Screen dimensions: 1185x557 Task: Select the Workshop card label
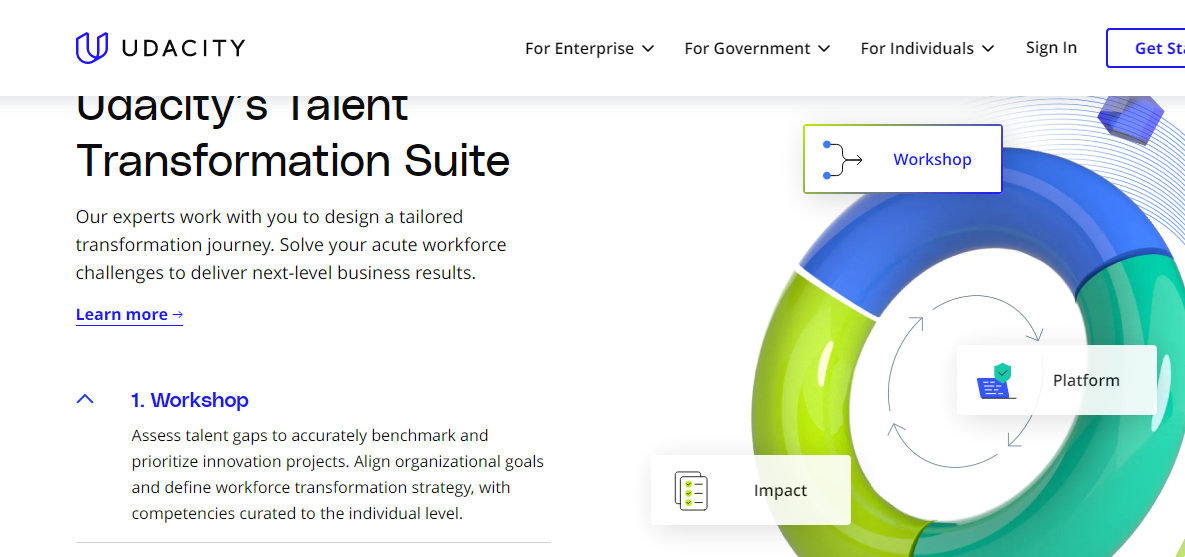point(932,159)
